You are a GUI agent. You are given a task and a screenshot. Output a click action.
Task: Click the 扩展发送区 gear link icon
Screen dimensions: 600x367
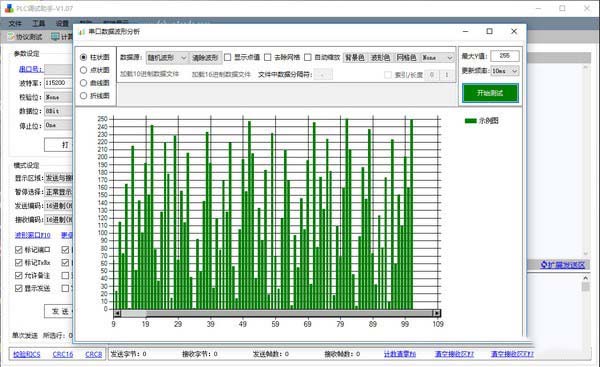coord(543,265)
